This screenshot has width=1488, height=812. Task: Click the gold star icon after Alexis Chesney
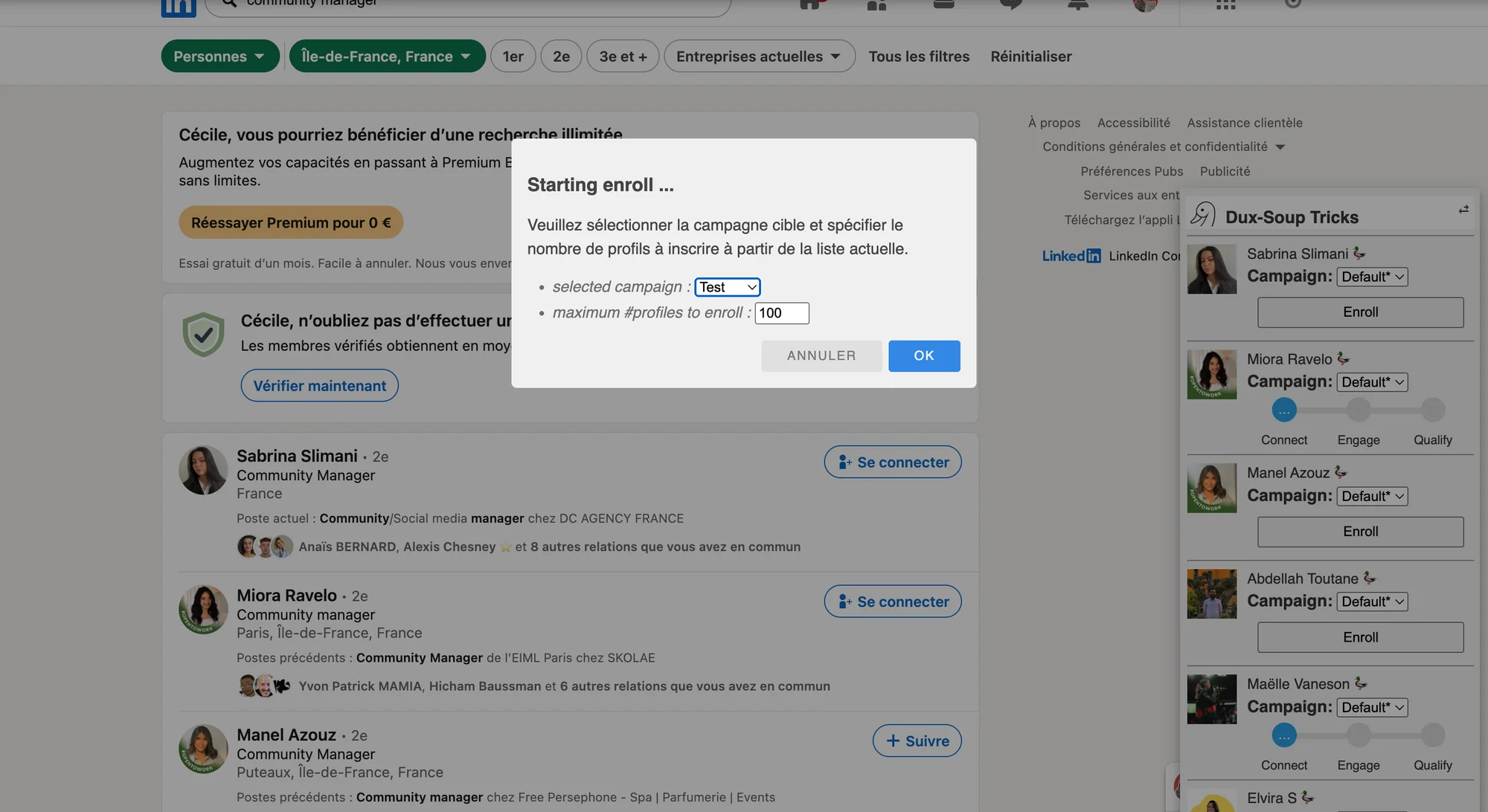pos(506,547)
